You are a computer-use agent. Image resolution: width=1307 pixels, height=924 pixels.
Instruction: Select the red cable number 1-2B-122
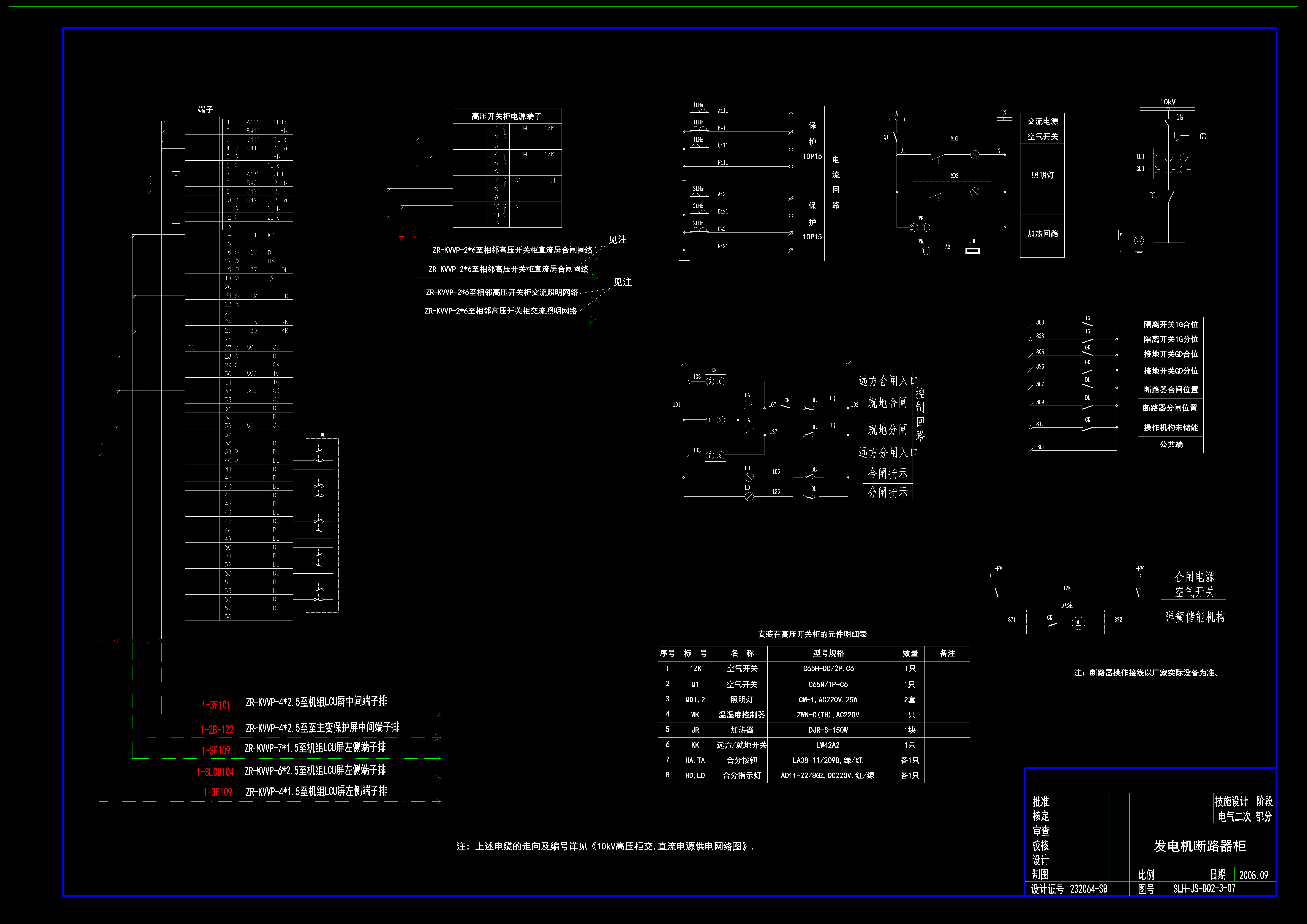pos(217,729)
